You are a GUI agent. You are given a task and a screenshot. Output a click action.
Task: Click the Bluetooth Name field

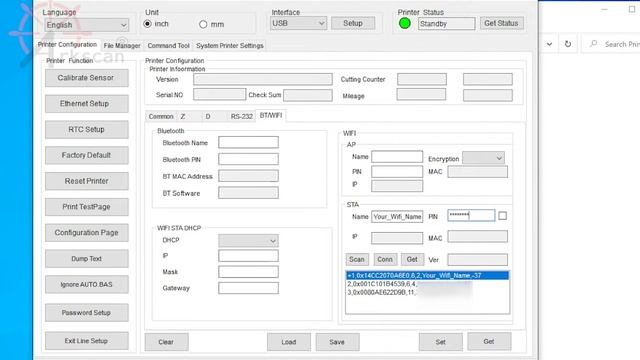(x=248, y=142)
